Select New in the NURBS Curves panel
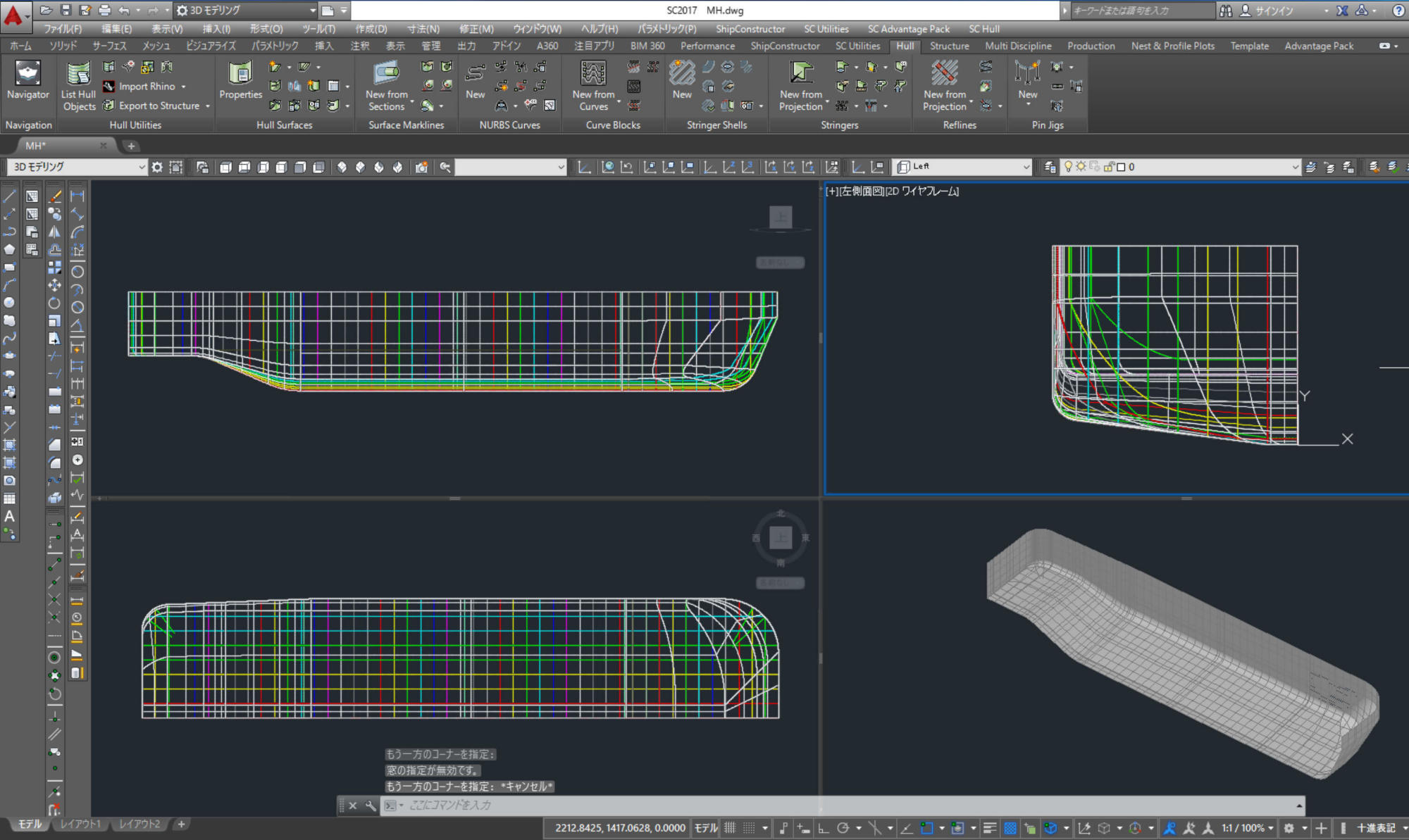 [475, 84]
